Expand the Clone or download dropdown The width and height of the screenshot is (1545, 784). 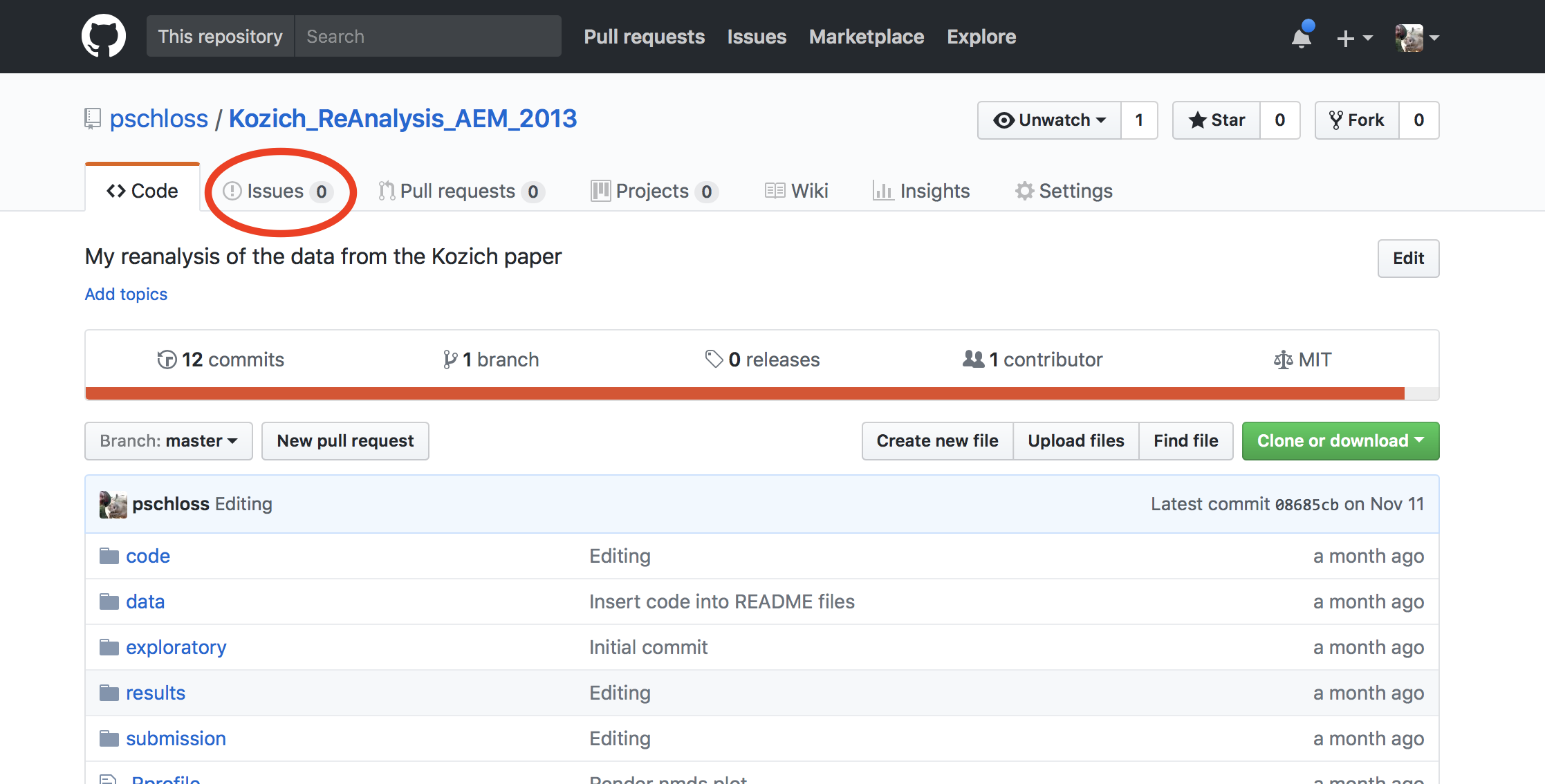(1340, 441)
